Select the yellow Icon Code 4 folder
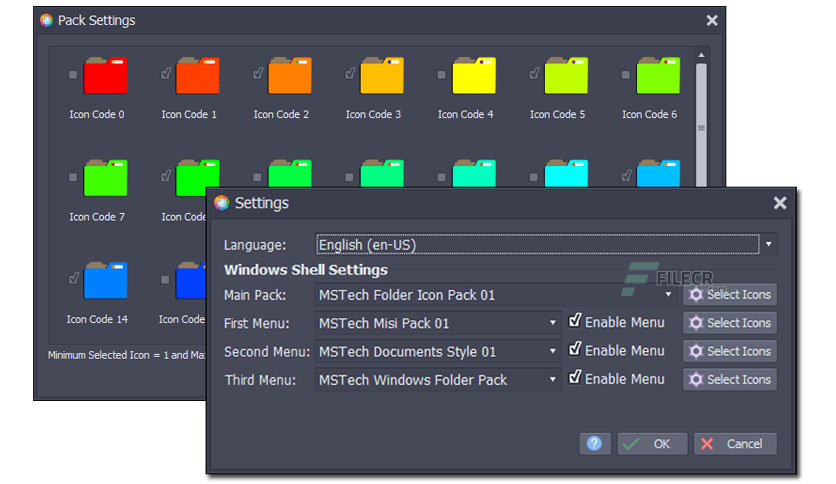 474,75
